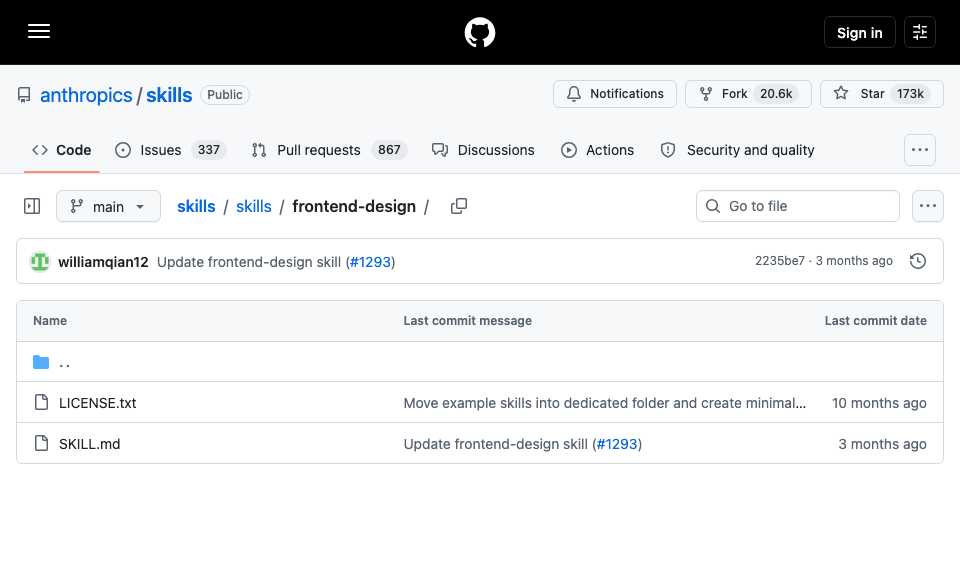This screenshot has height=570, width=960.
Task: Copy the frontend-design path
Action: click(459, 206)
